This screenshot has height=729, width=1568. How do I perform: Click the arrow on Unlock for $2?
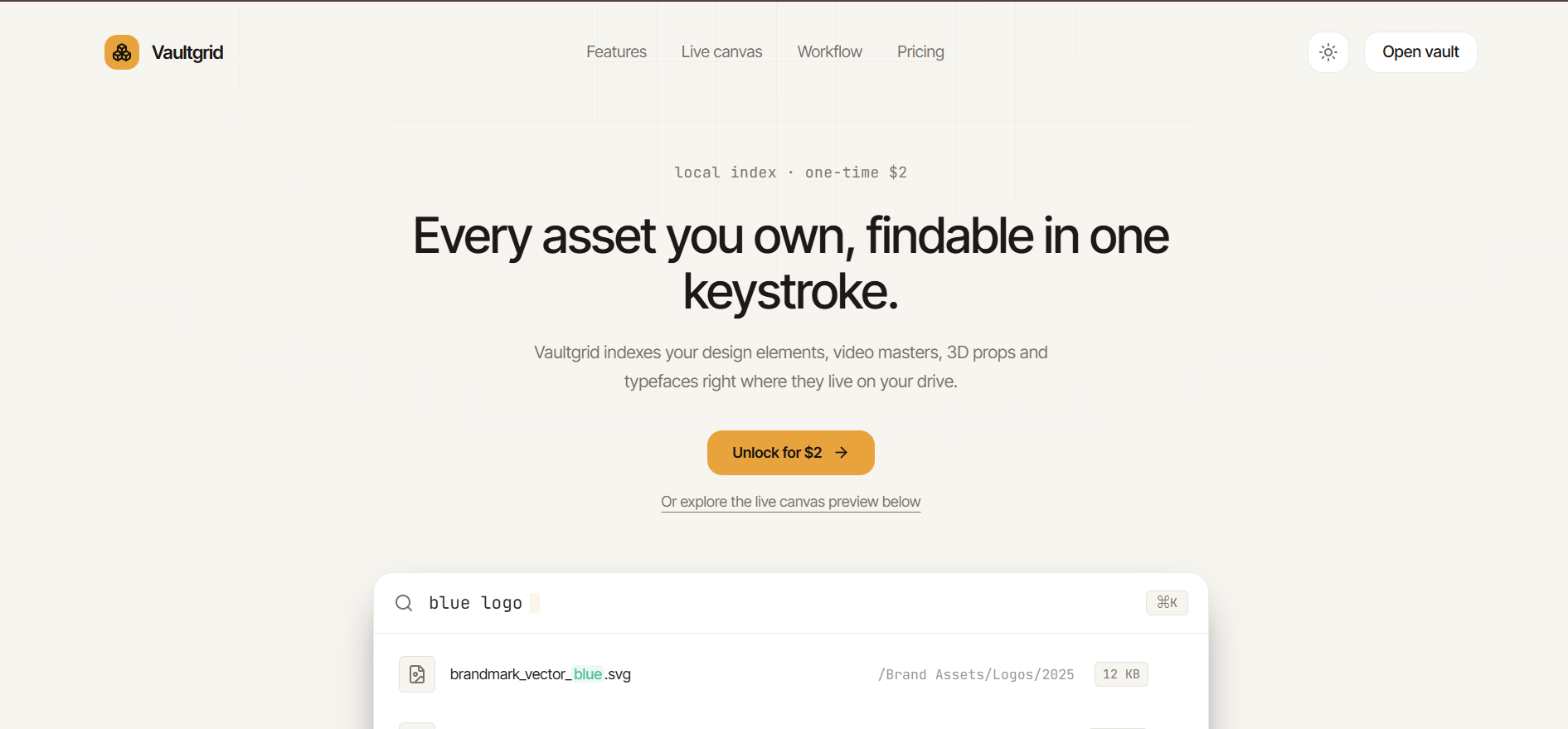(x=842, y=453)
